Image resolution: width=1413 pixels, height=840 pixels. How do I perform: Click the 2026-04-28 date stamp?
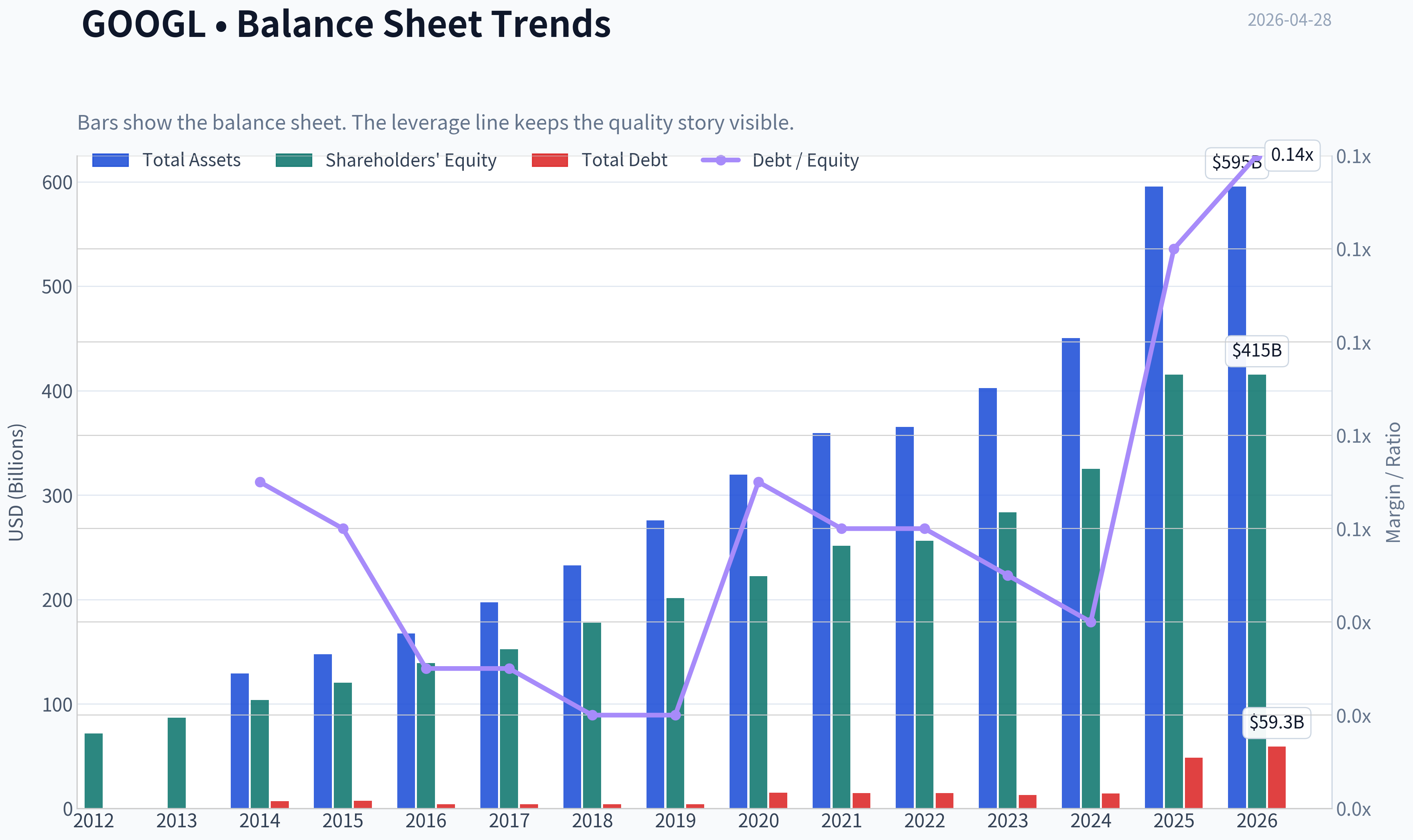[1289, 20]
